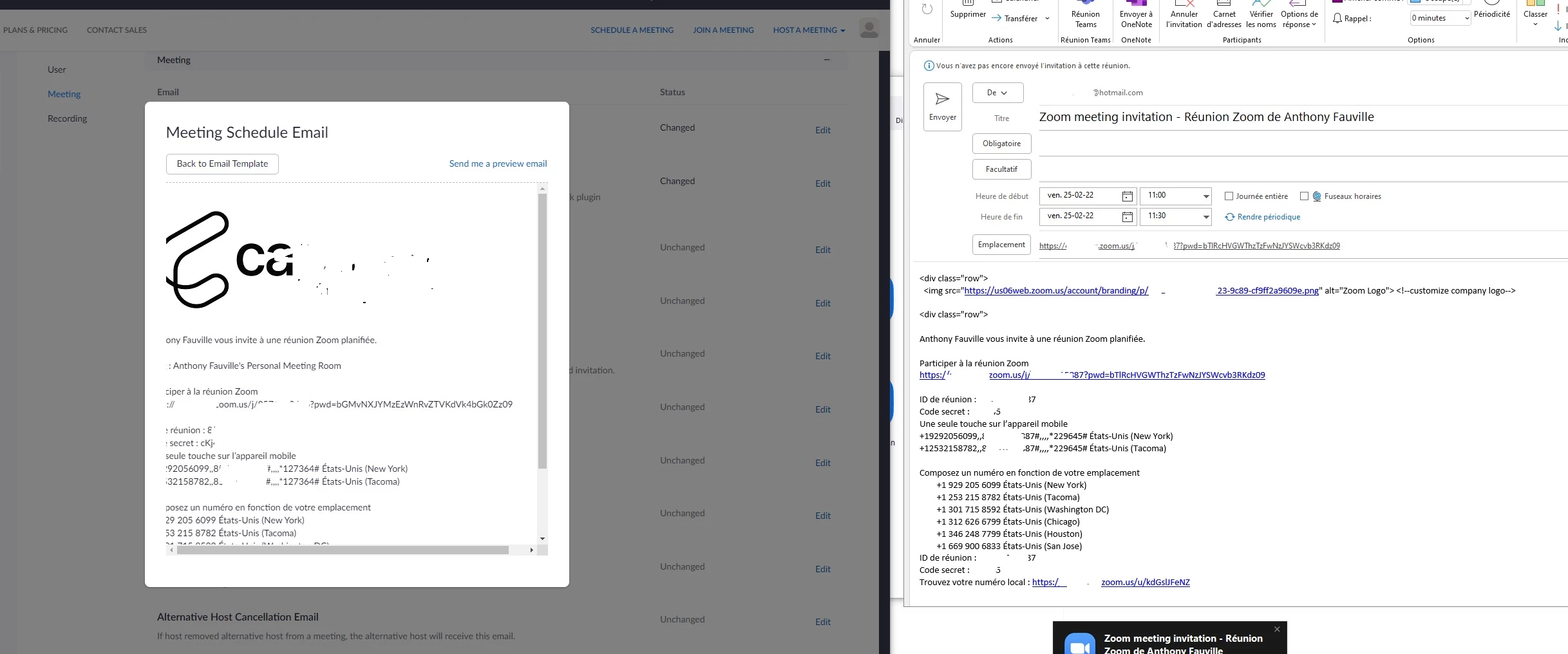Open the De sender dropdown
This screenshot has height=654, width=1568.
997,93
